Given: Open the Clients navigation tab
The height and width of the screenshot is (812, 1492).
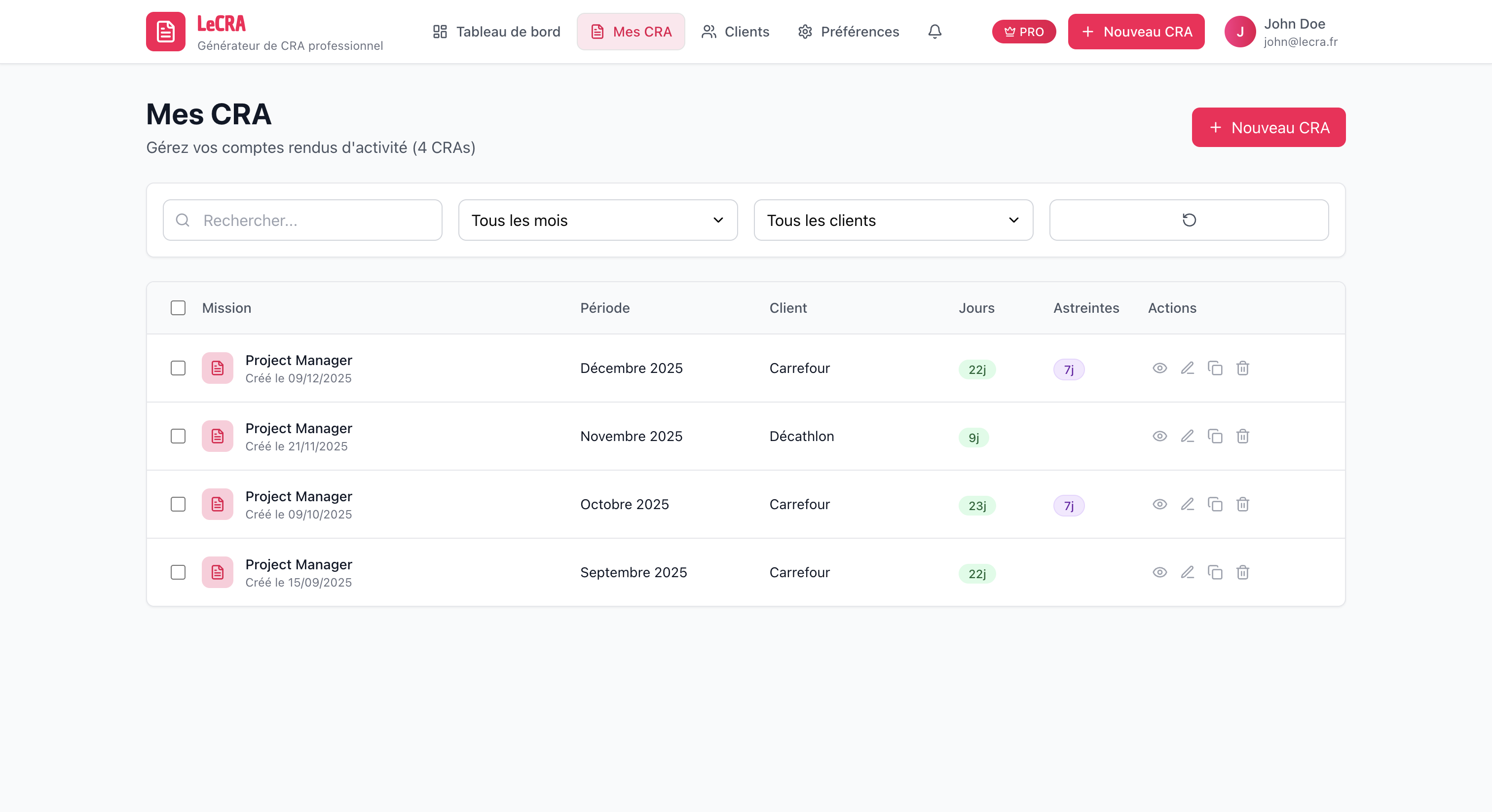Looking at the screenshot, I should coord(735,32).
